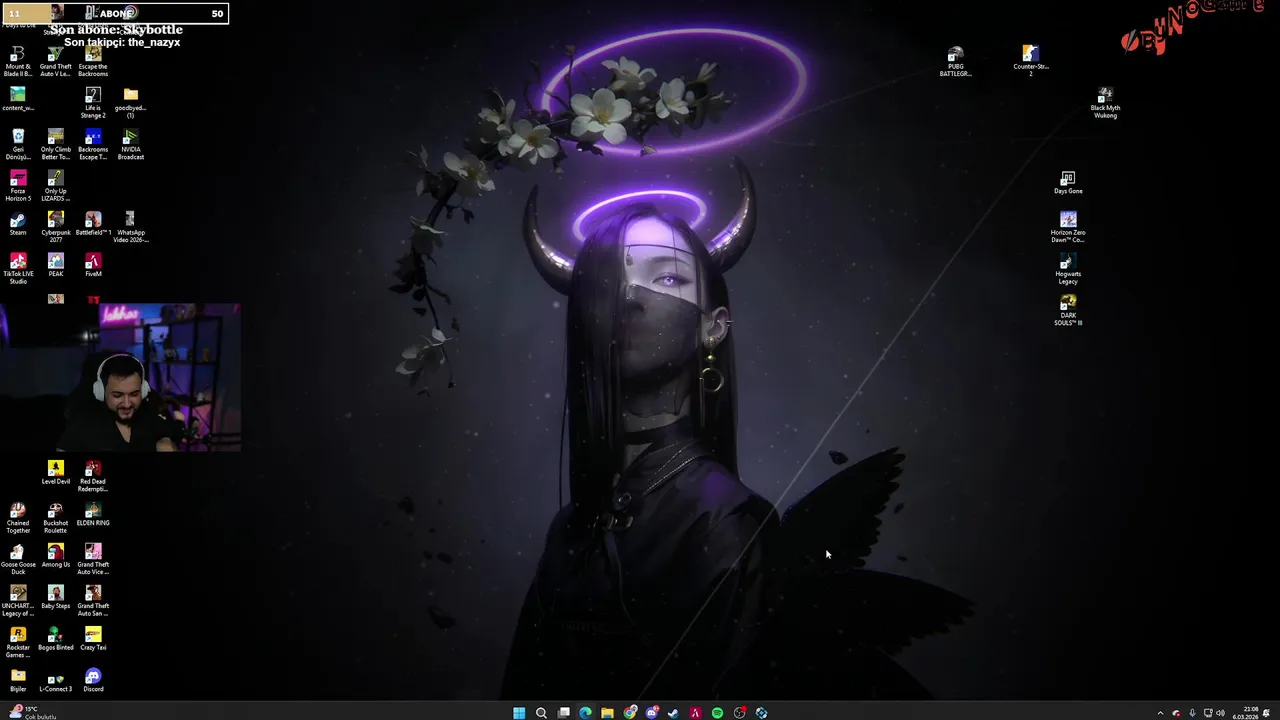
Task: Launch Only Climb Better Together shortcut
Action: click(56, 145)
